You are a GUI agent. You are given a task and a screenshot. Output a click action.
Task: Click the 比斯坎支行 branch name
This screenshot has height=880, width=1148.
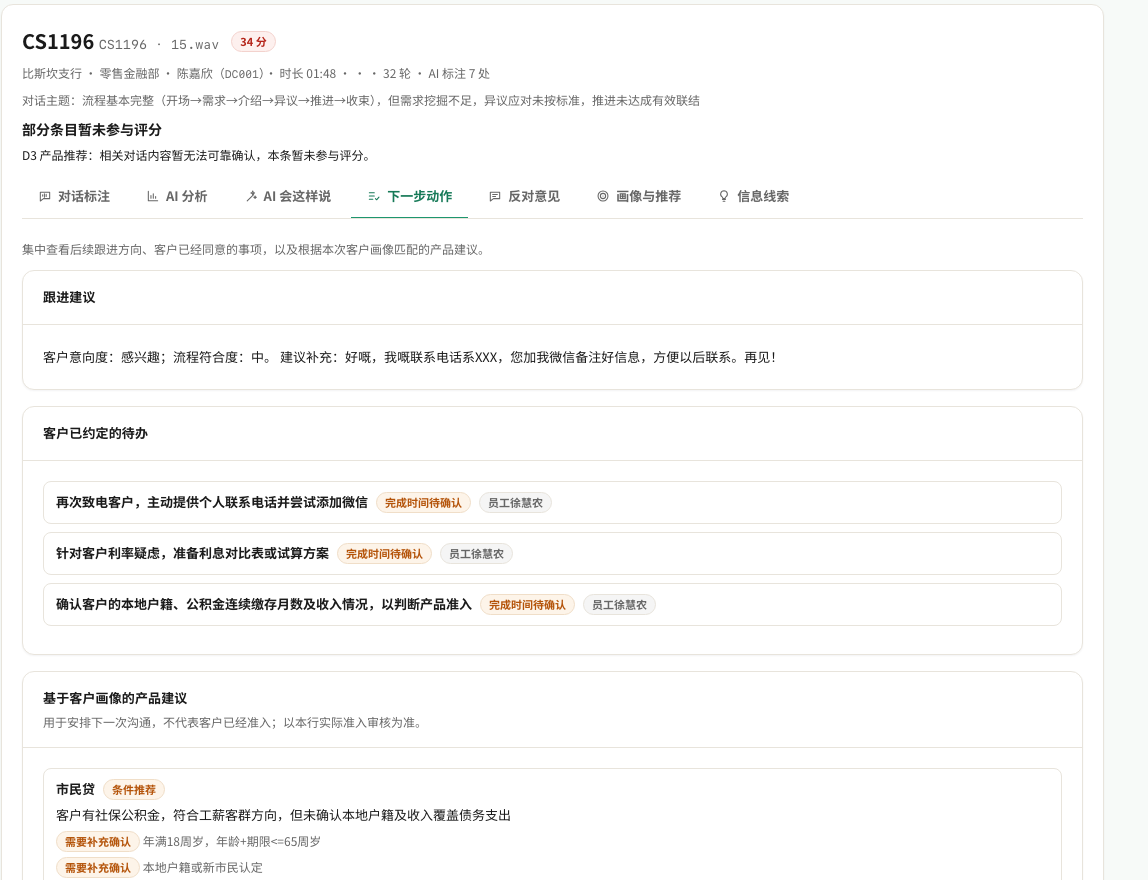click(x=52, y=74)
